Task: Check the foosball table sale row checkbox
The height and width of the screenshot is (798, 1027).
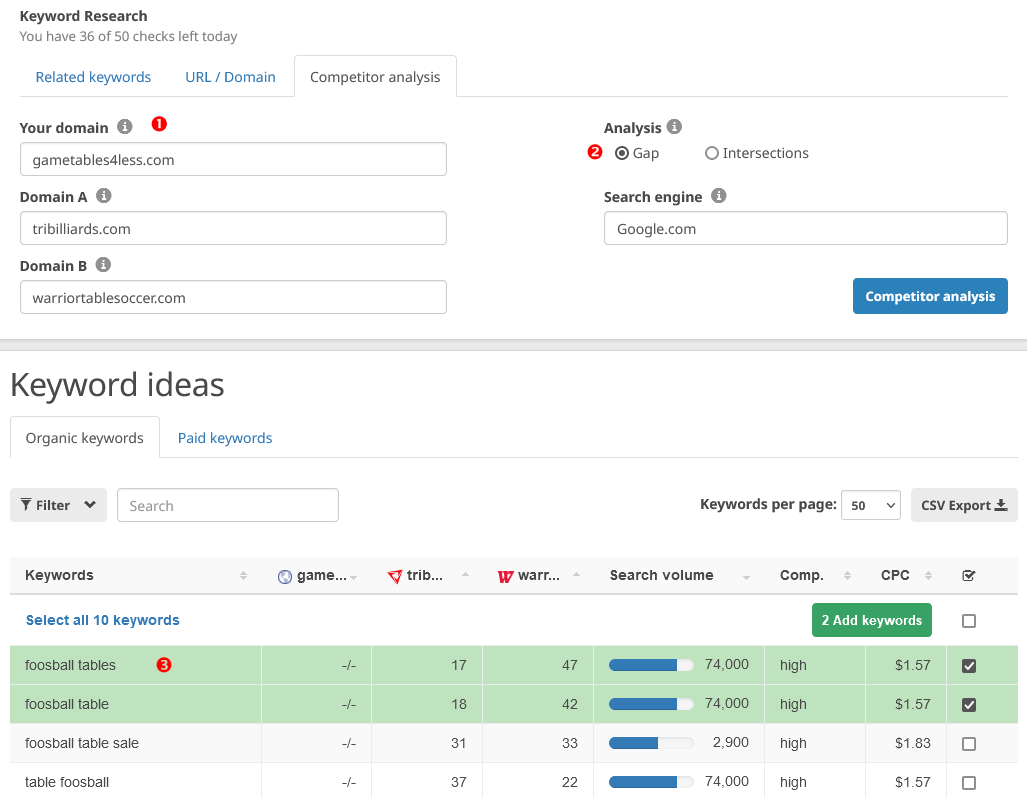Action: point(969,744)
